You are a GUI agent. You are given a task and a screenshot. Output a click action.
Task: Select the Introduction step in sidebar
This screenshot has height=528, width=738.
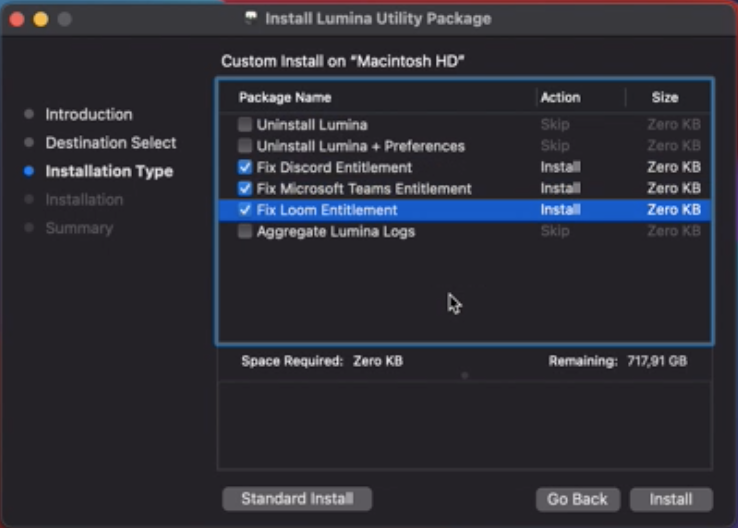[88, 114]
